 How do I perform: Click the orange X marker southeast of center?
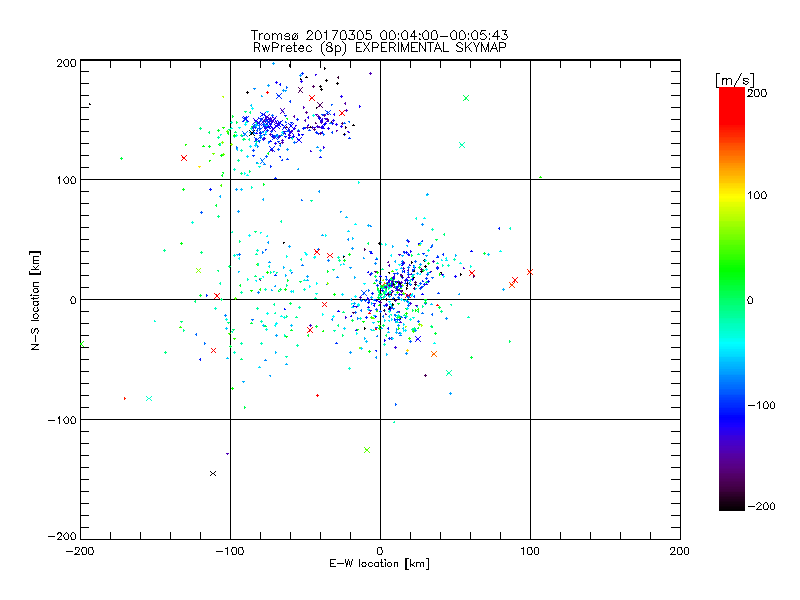[434, 354]
